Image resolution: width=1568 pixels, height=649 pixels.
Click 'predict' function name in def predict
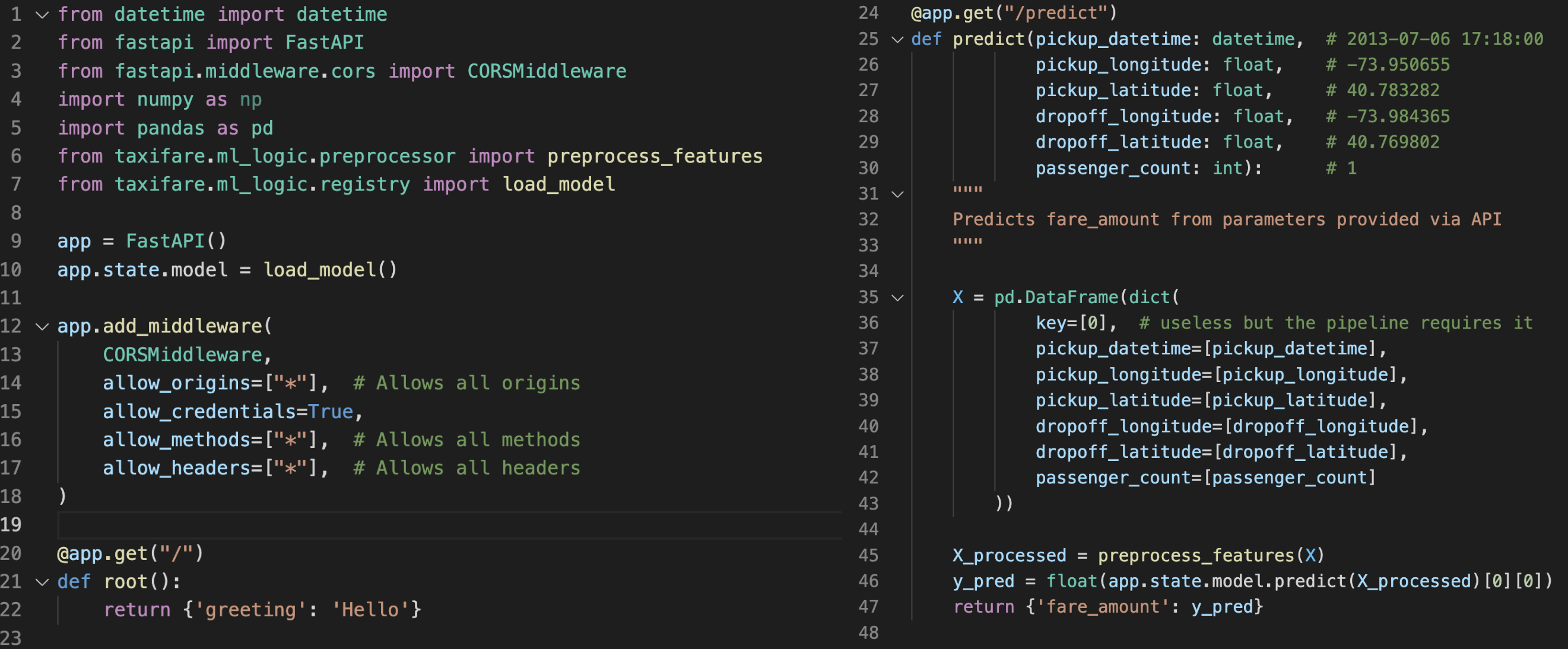[989, 40]
